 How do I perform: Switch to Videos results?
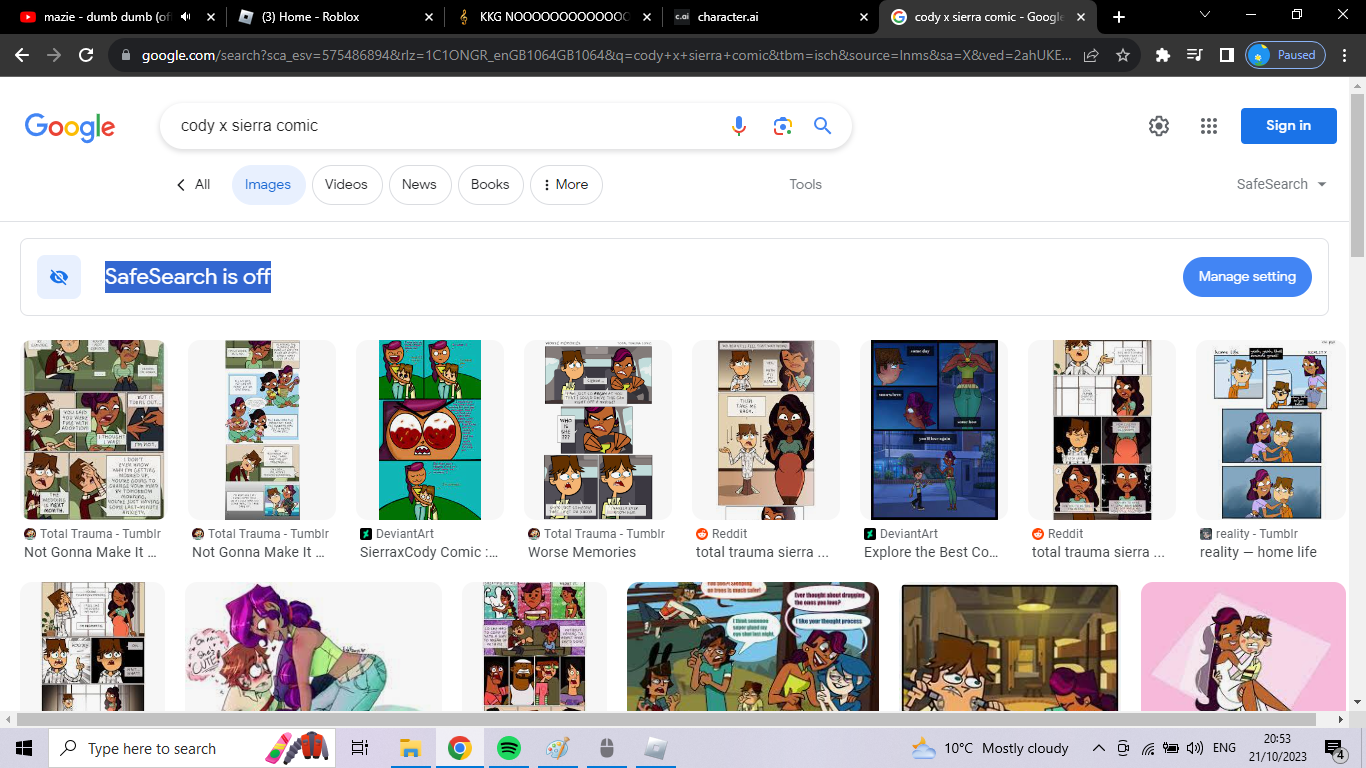(x=346, y=185)
